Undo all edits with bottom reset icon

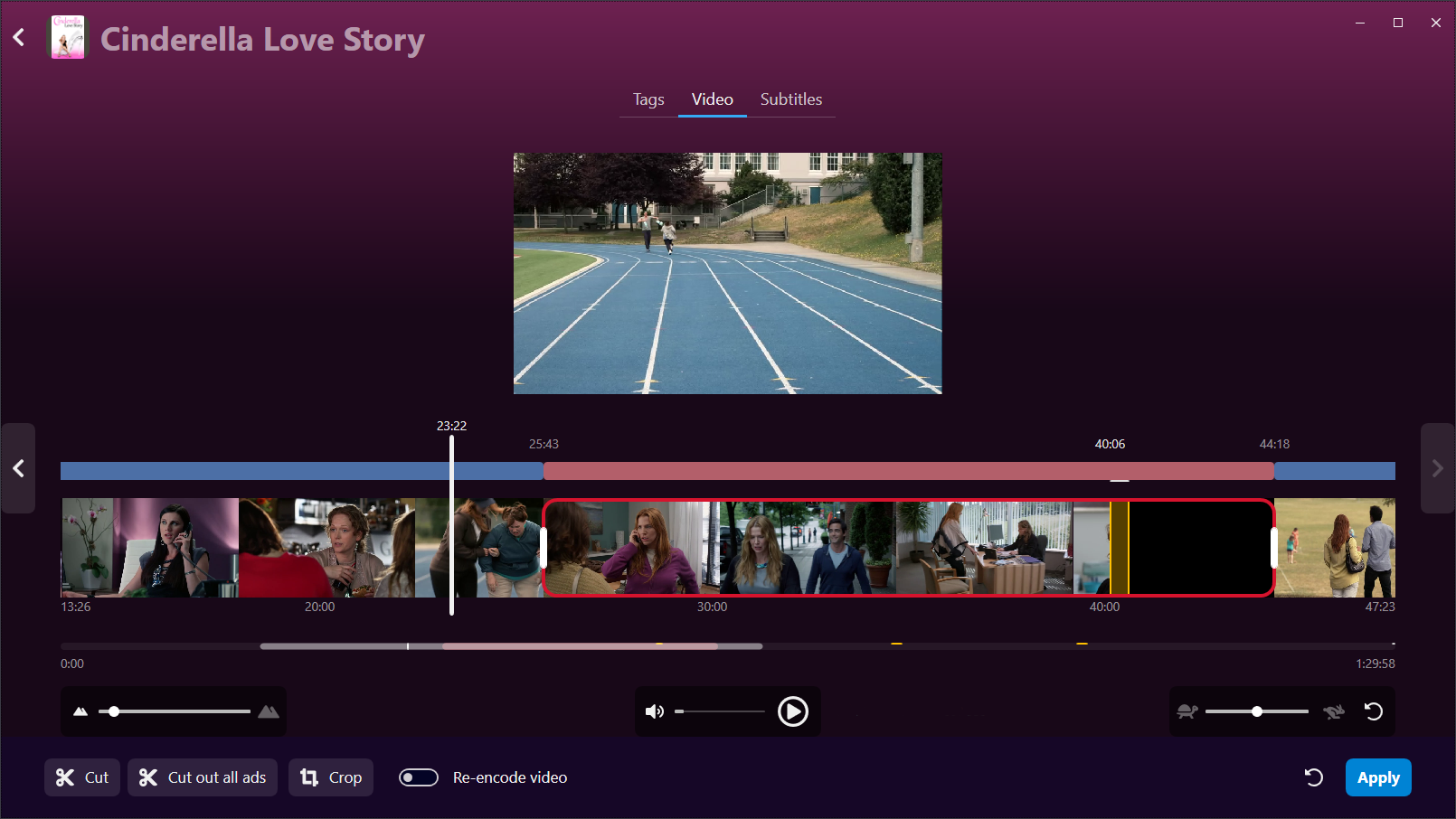[1314, 777]
